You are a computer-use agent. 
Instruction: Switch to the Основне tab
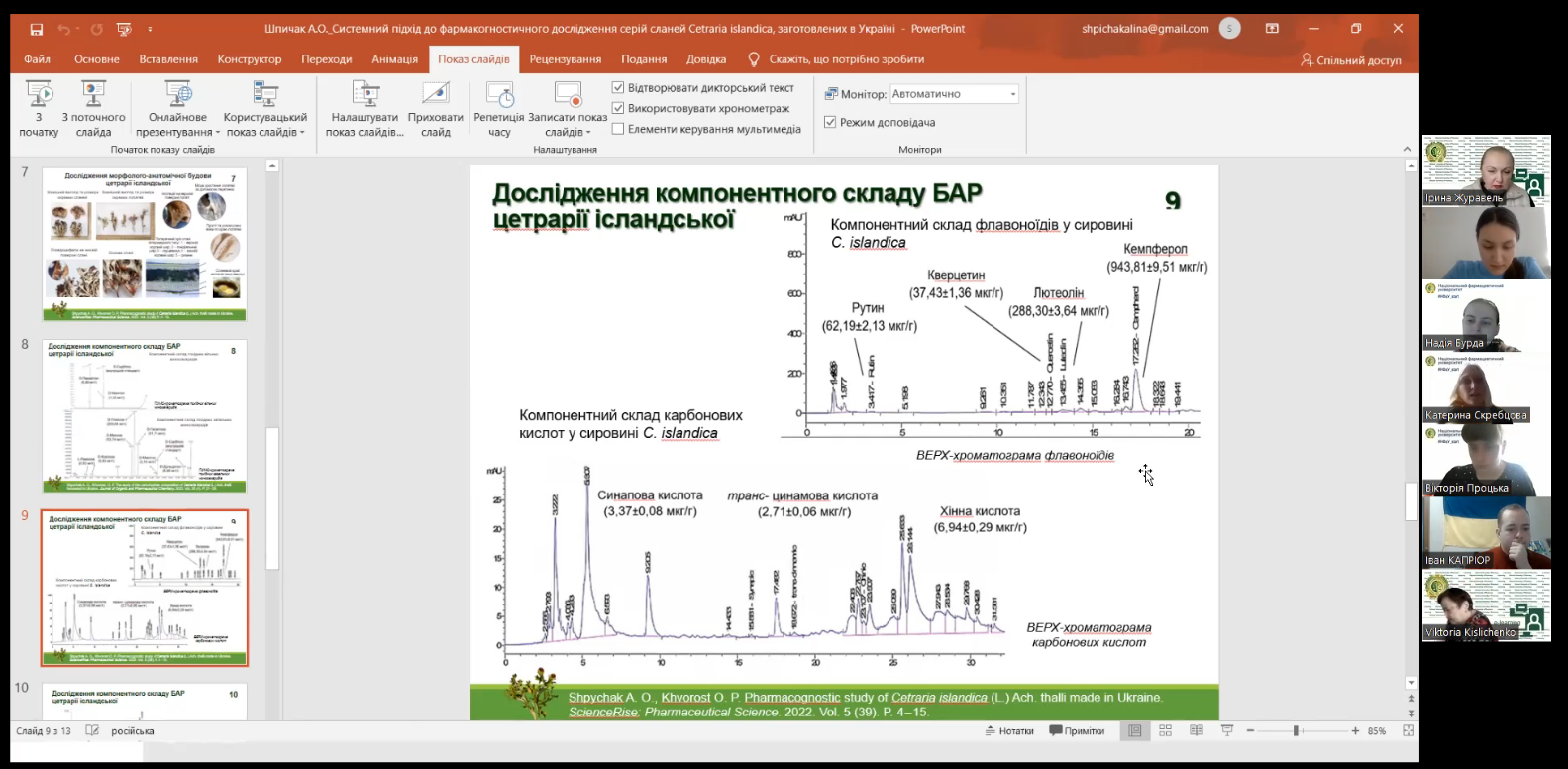(97, 59)
